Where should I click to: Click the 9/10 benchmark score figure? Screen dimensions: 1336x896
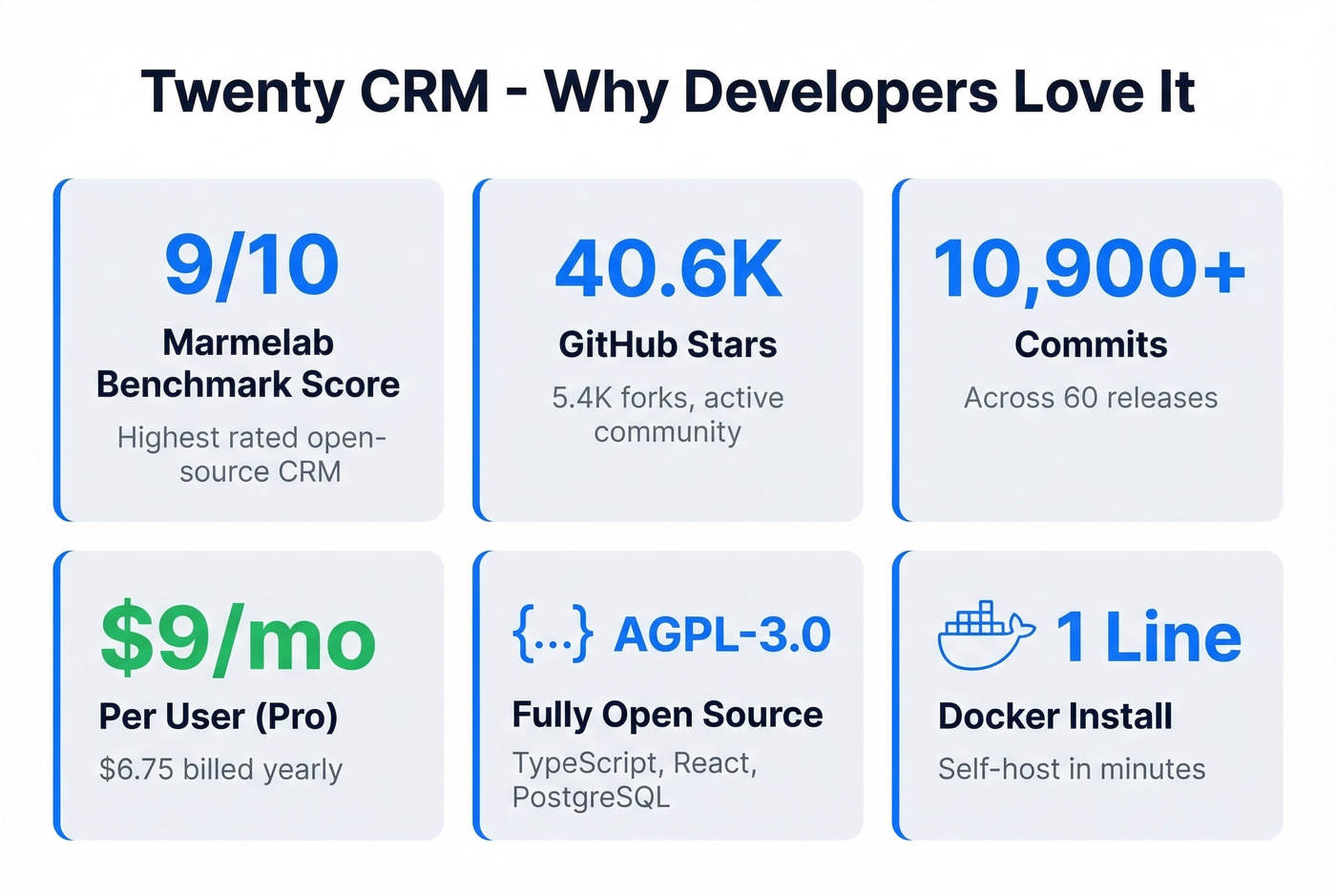click(248, 265)
